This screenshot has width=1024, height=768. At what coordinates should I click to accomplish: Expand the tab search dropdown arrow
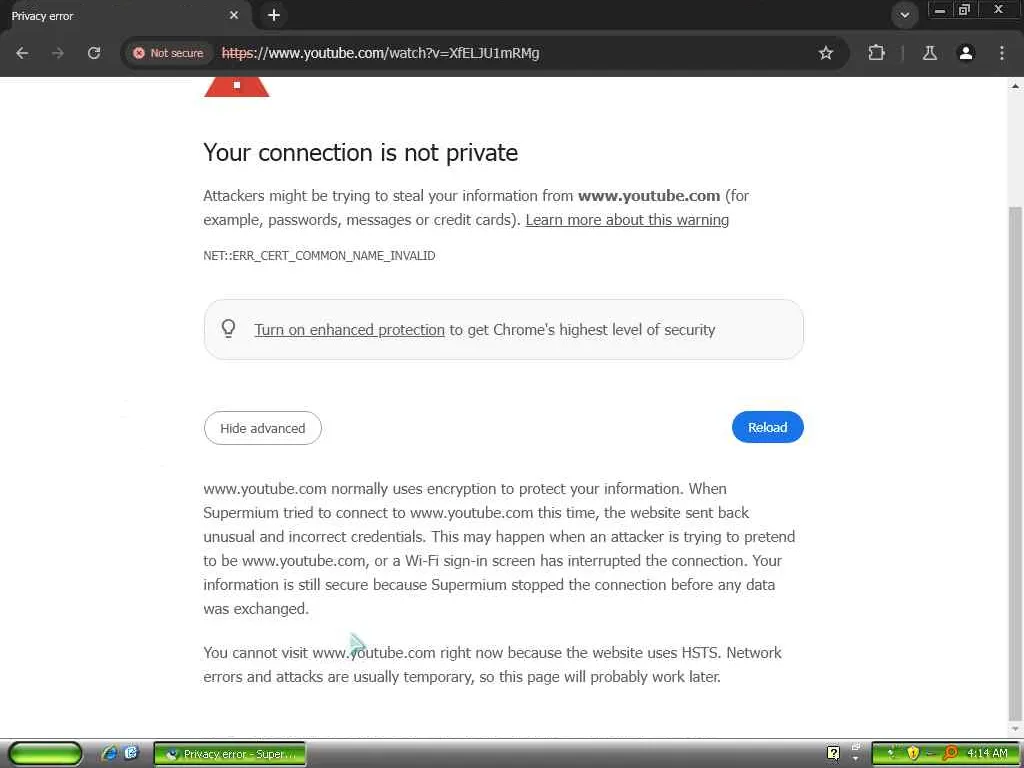pos(904,15)
